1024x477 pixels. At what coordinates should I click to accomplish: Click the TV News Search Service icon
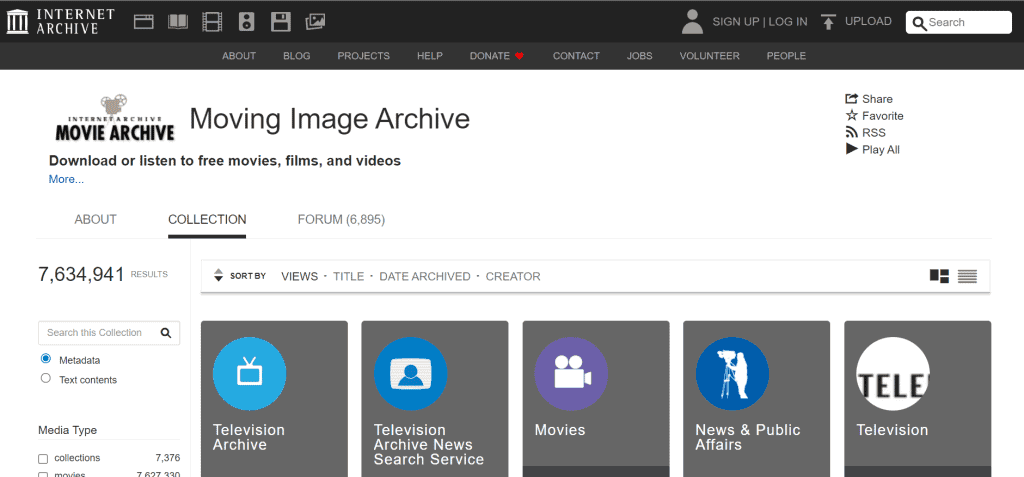410,374
